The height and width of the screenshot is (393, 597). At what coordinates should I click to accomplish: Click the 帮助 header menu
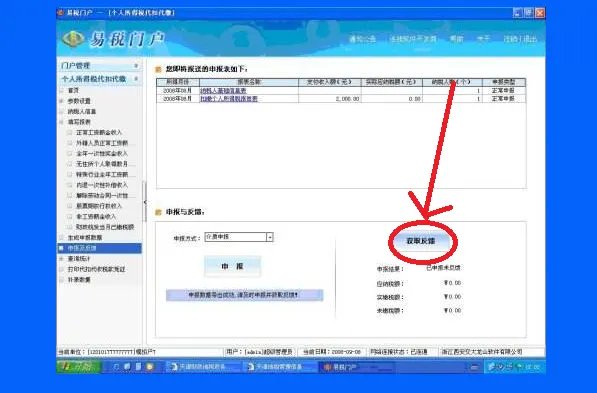[x=457, y=39]
